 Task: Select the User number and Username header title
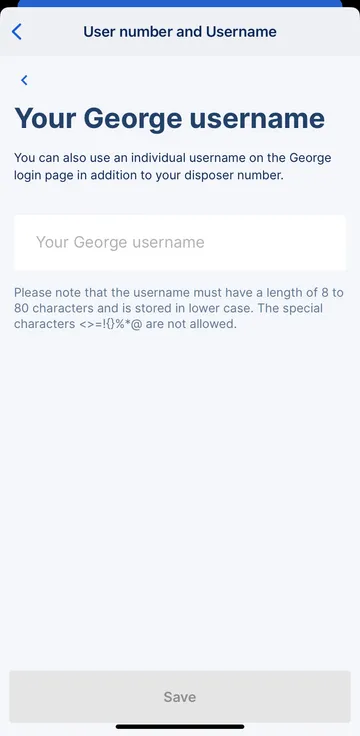pos(180,31)
